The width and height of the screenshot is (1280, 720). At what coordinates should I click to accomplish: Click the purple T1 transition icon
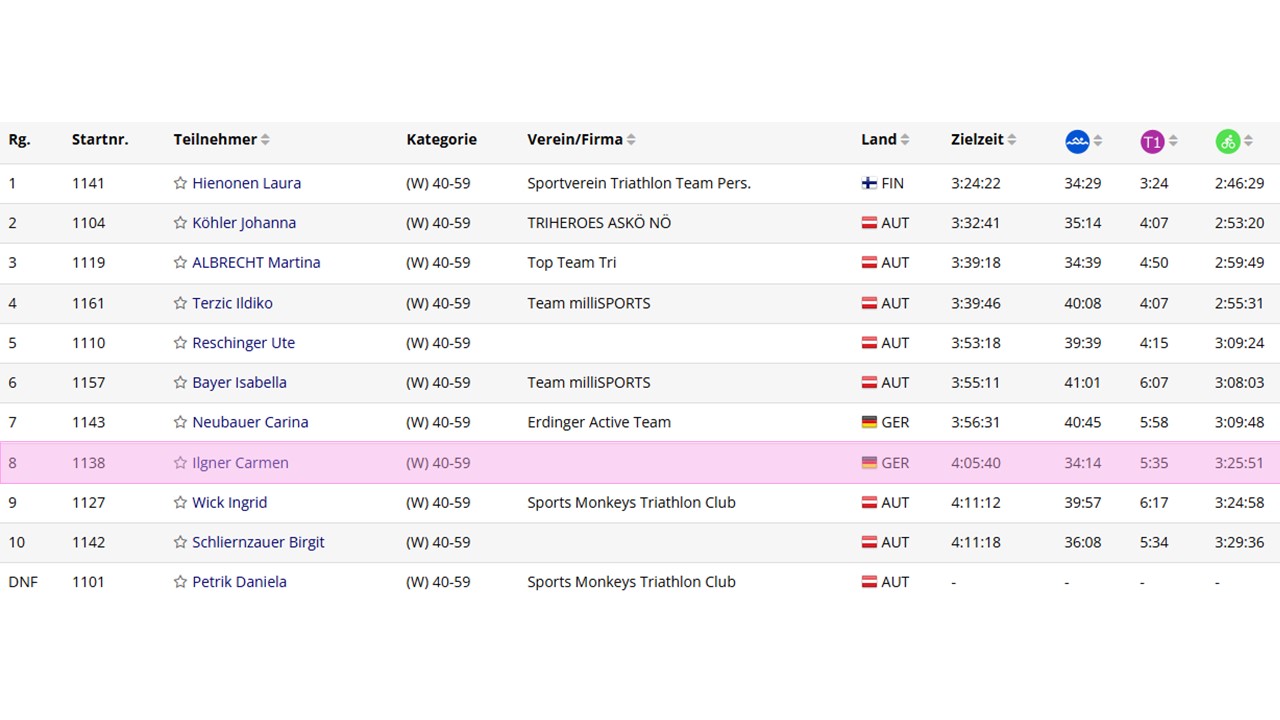tap(1152, 141)
